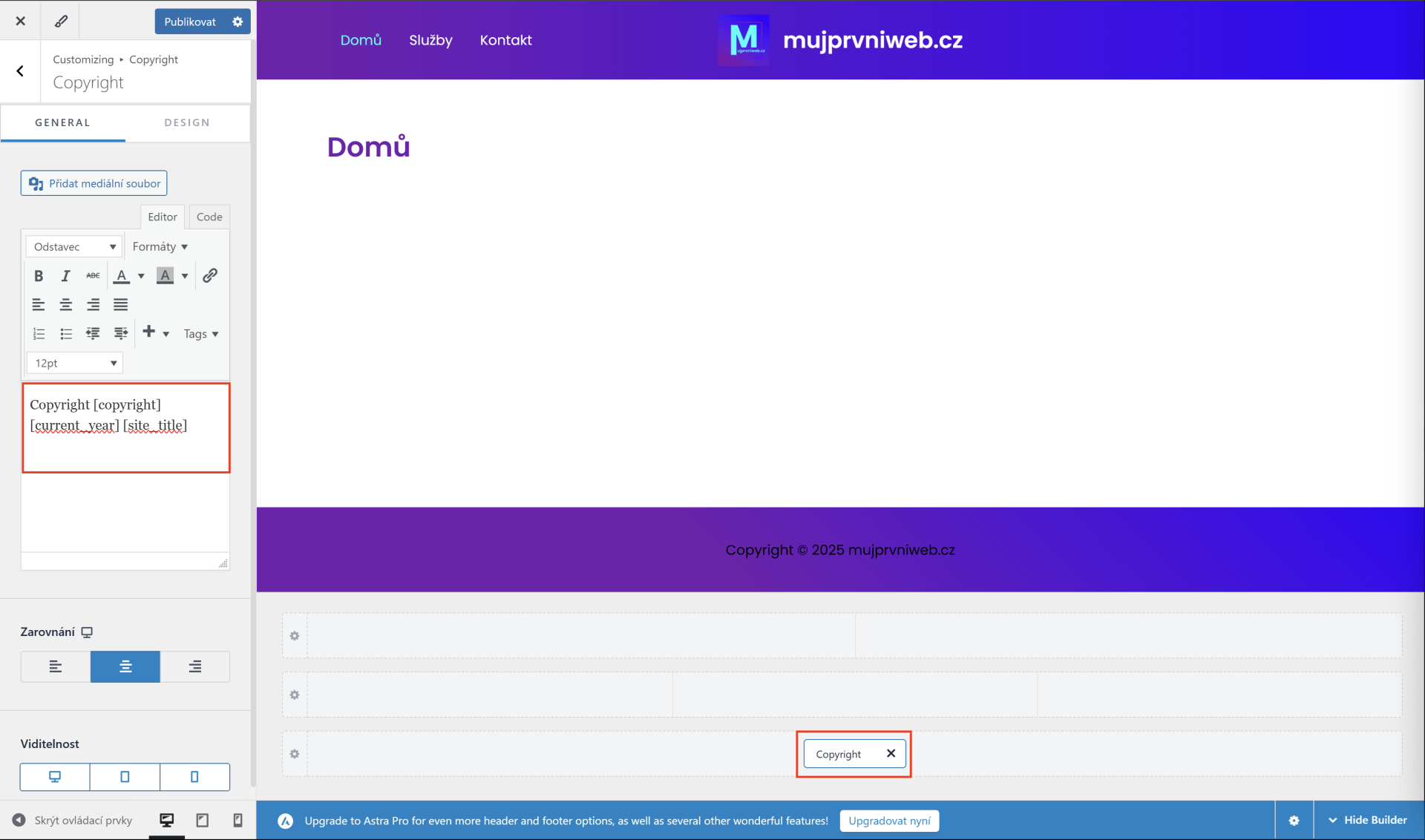Toggle bold formatting in the editor
This screenshot has height=840, width=1425.
tap(39, 275)
